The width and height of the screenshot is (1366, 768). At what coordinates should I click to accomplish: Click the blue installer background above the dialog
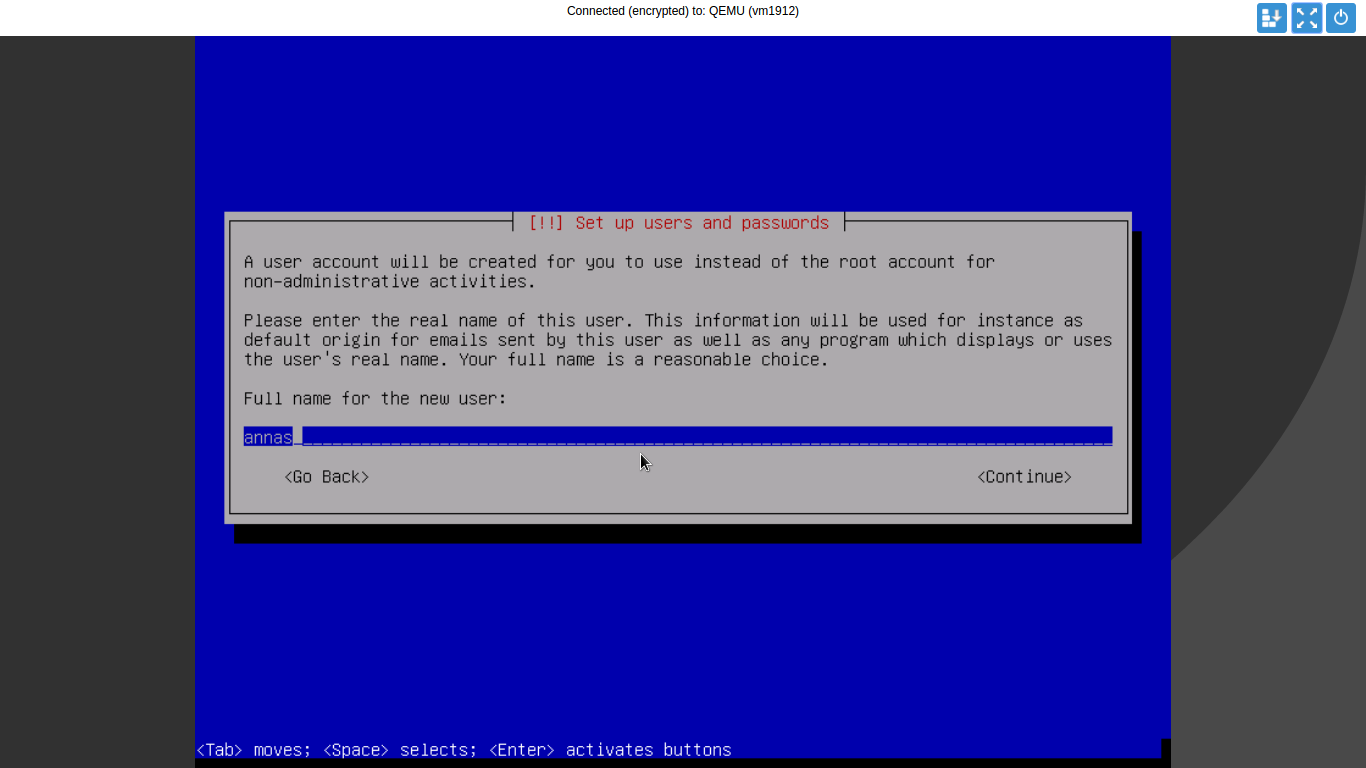tap(683, 120)
